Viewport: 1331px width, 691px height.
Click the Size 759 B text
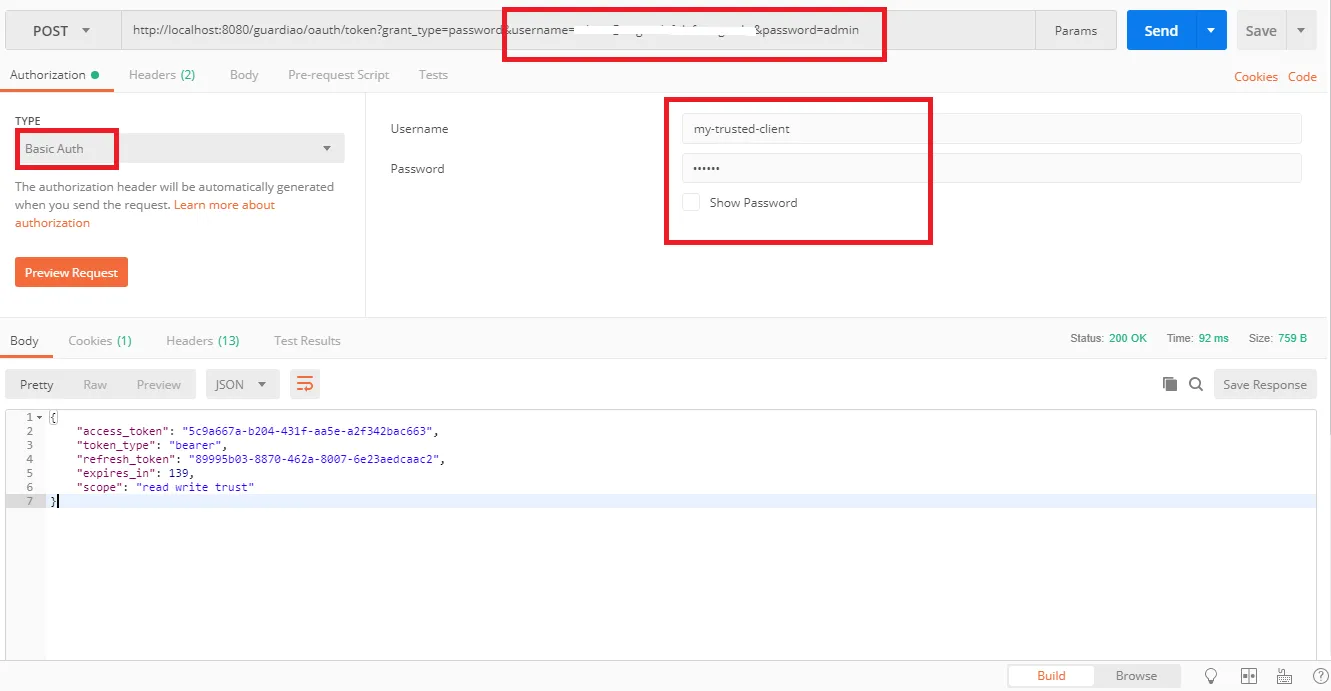pyautogui.click(x=1278, y=338)
